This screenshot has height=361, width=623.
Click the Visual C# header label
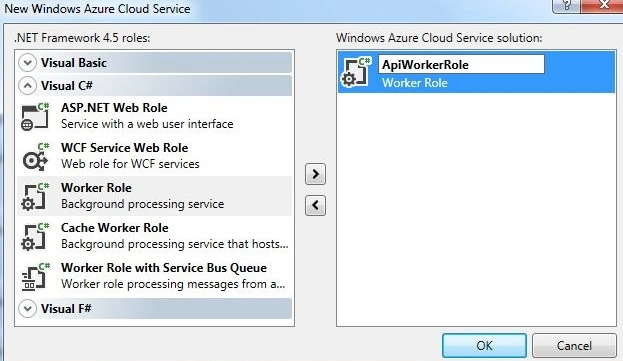[x=67, y=86]
